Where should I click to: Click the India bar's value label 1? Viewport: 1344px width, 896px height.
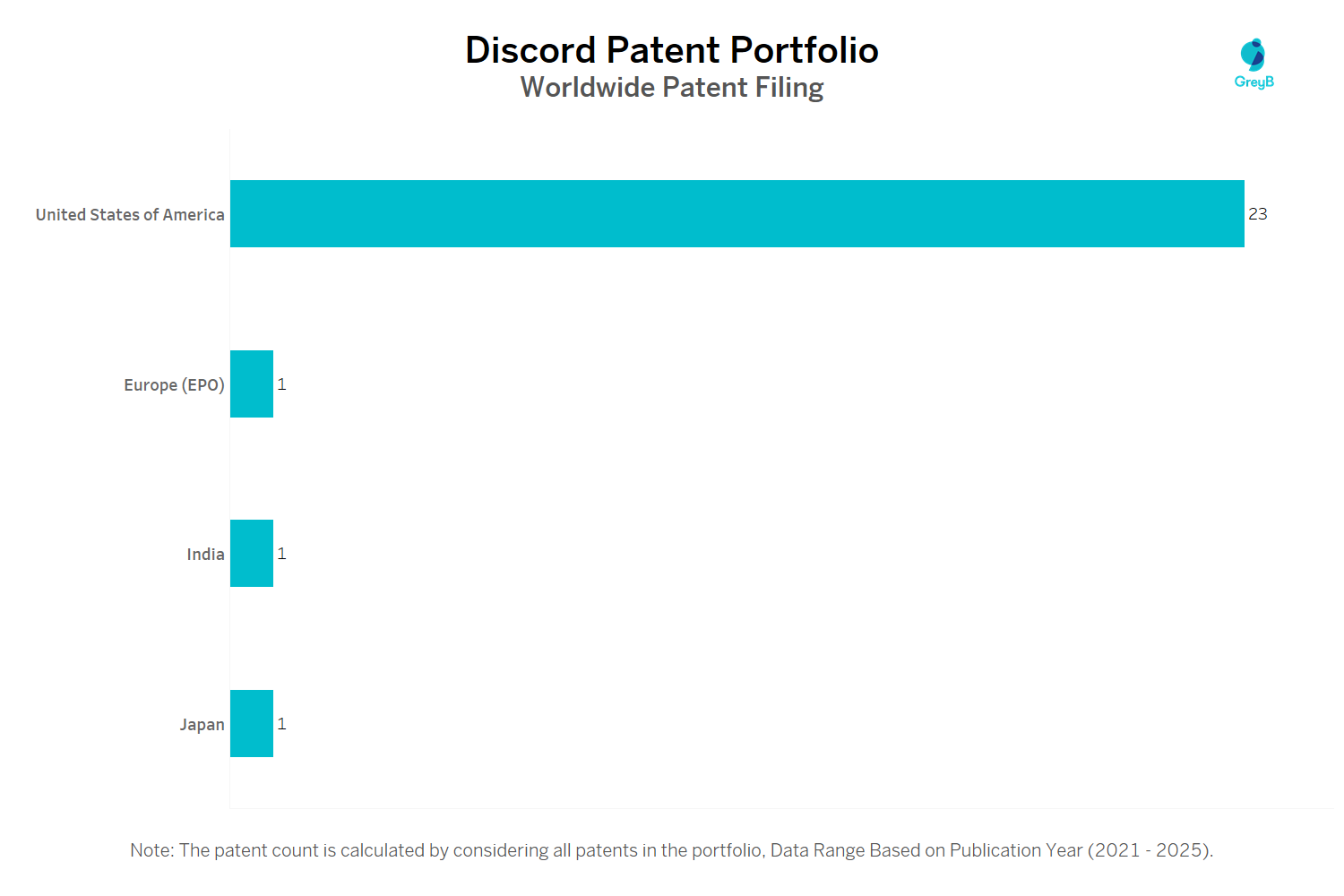click(x=281, y=554)
